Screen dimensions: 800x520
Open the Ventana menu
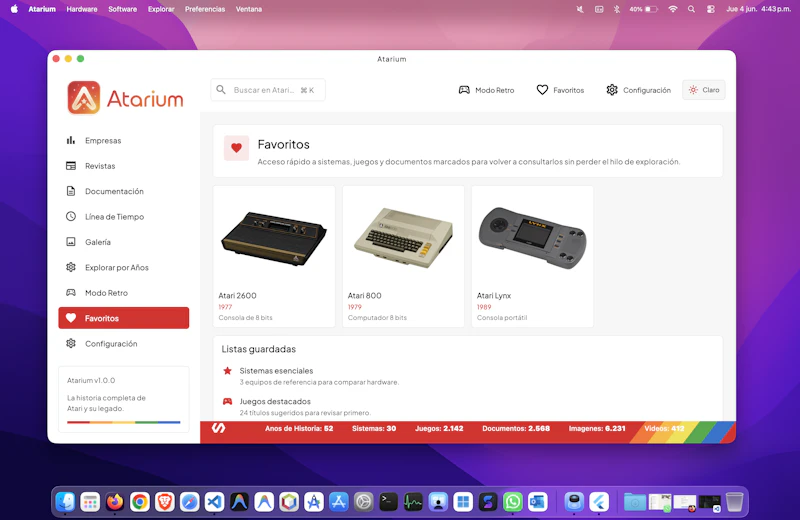pyautogui.click(x=249, y=9)
